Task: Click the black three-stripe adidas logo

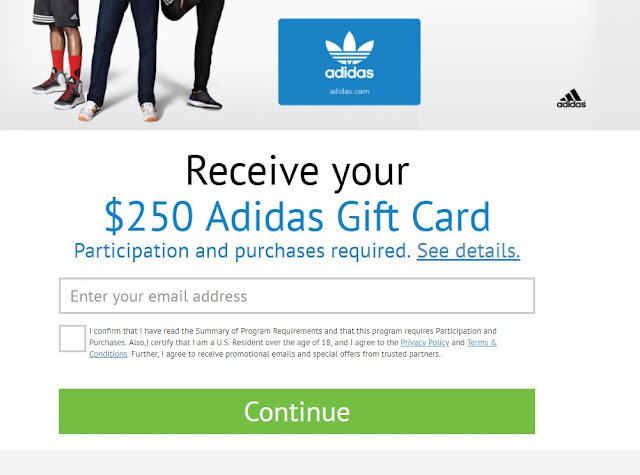Action: coord(571,98)
